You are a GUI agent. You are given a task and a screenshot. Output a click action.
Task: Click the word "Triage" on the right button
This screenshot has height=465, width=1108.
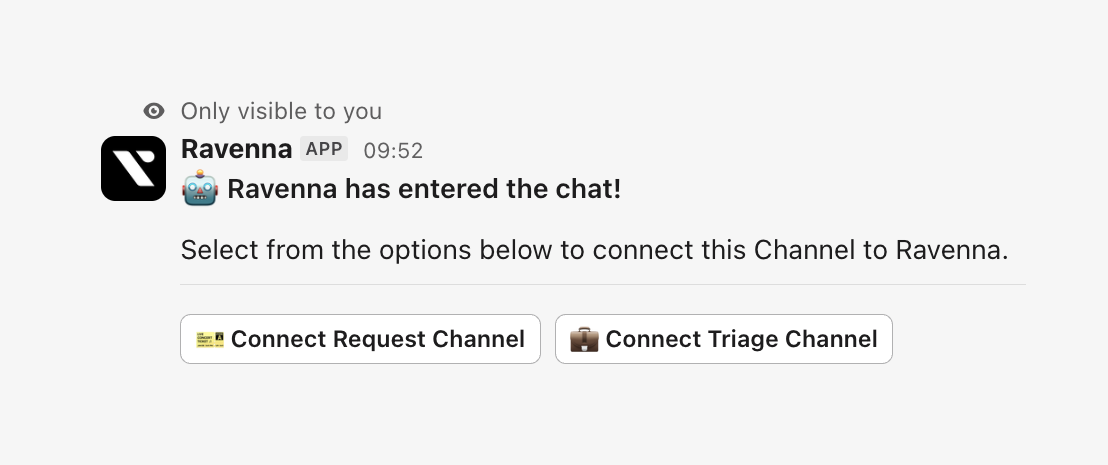[x=743, y=340]
